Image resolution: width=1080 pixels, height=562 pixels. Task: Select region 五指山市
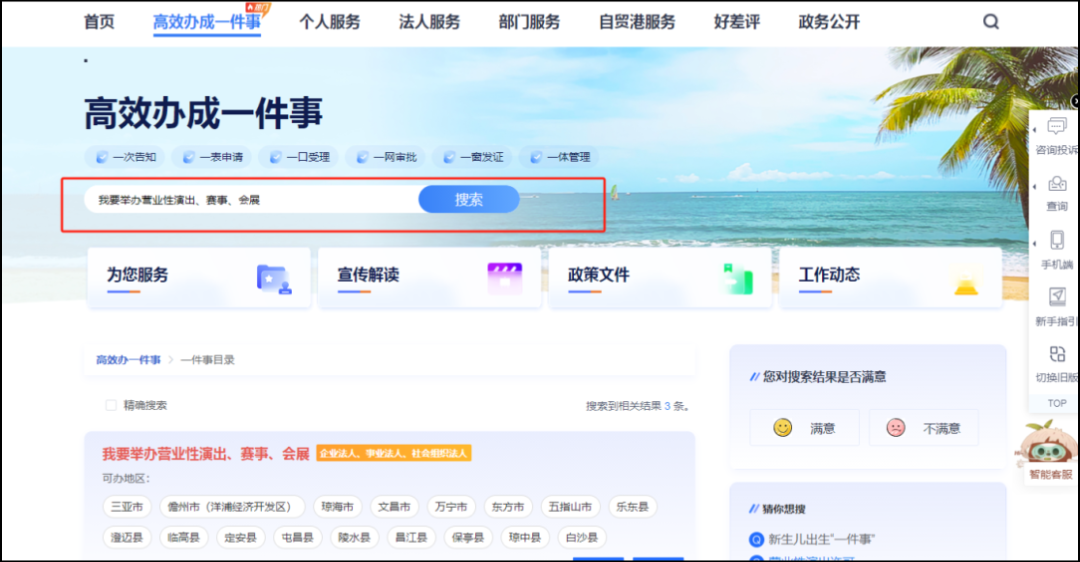570,507
